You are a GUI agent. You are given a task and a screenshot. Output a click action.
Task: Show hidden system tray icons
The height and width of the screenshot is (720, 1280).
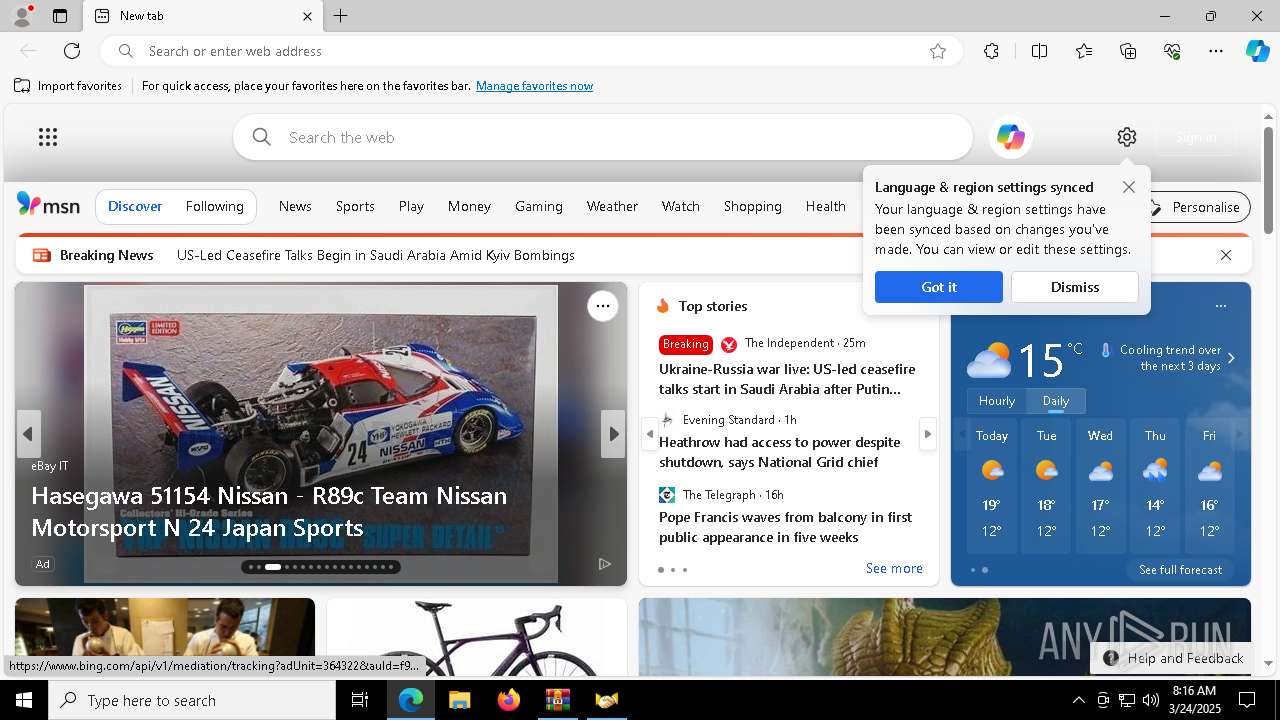click(1078, 700)
